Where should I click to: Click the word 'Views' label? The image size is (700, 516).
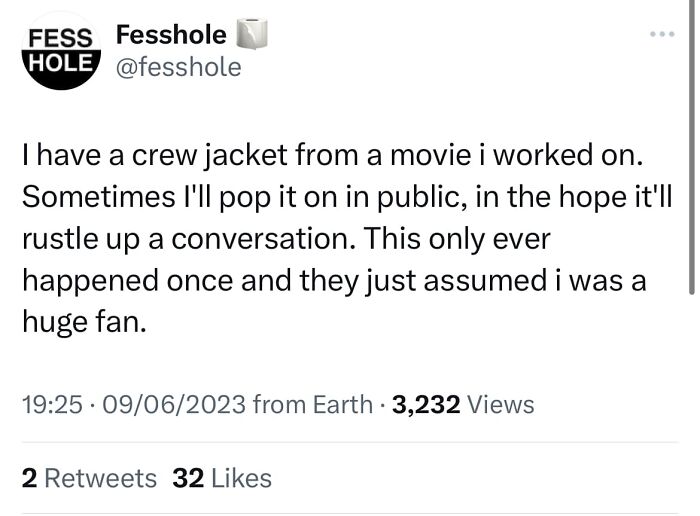[500, 404]
